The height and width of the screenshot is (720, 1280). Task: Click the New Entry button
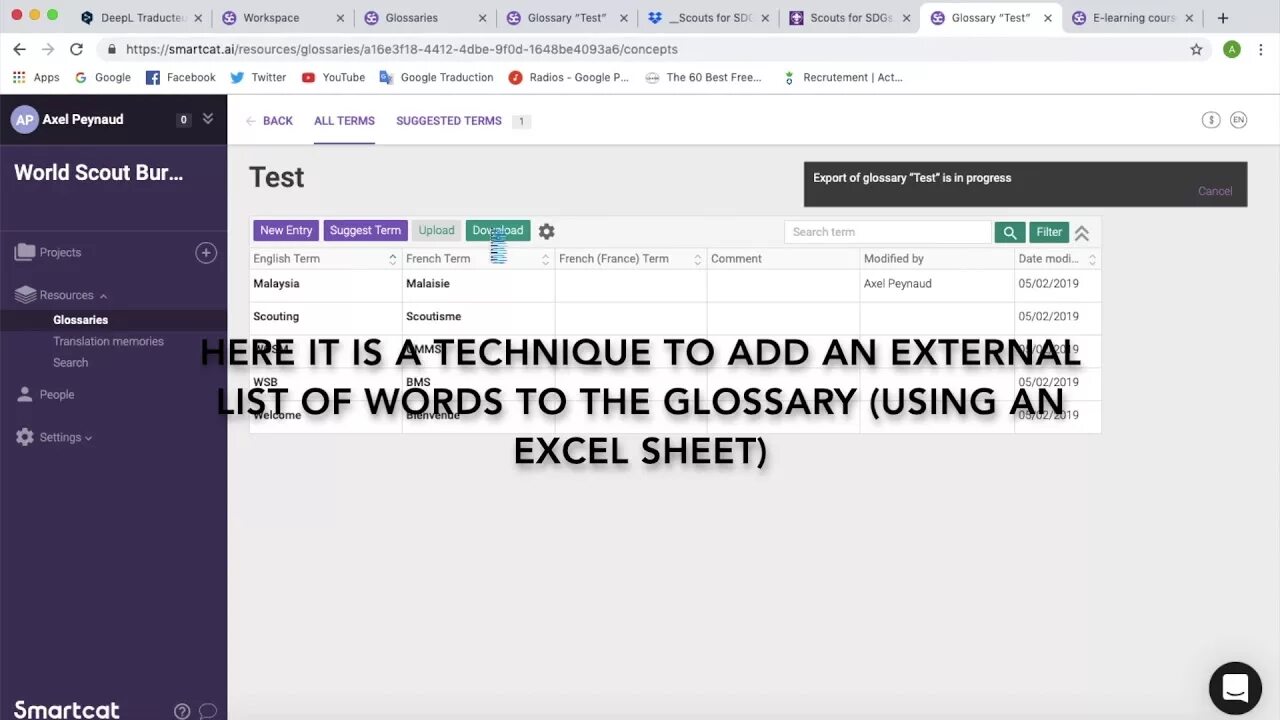[x=286, y=231]
